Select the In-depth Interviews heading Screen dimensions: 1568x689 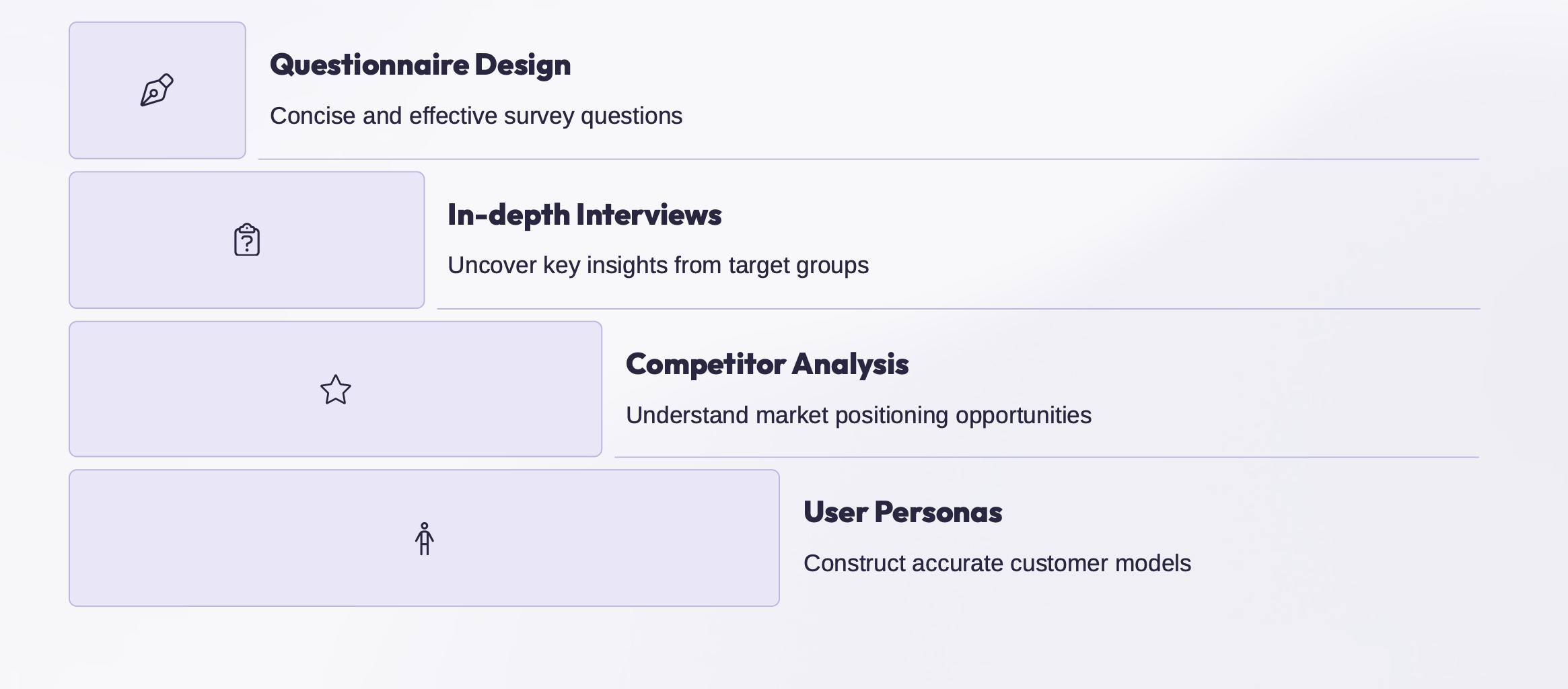coord(585,215)
